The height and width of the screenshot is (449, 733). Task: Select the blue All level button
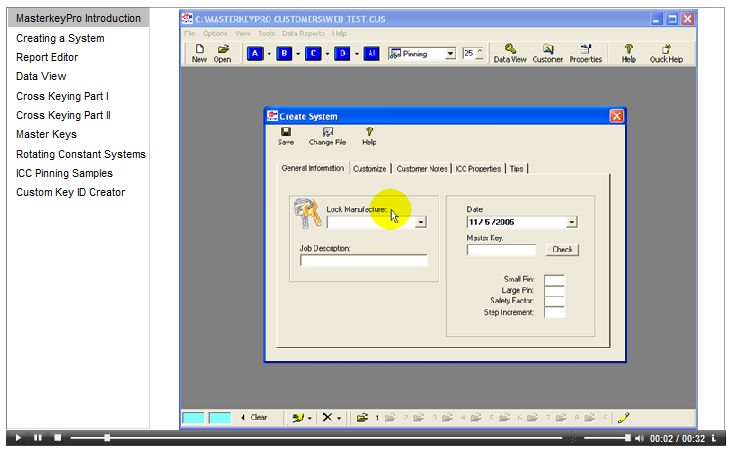[372, 53]
